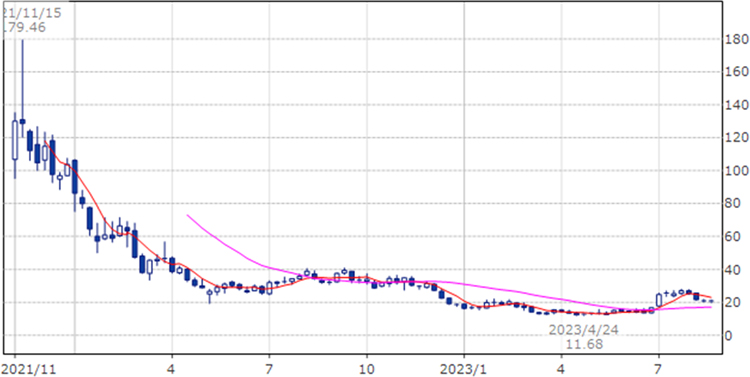
Task: Click the 2023/1 x-axis label
Action: click(x=464, y=369)
